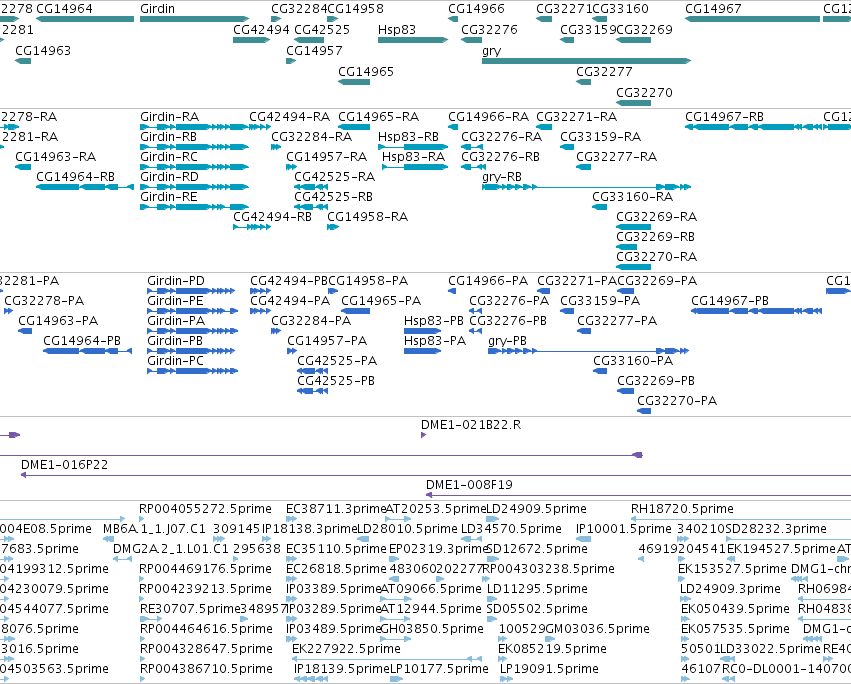Click protein CG33160-PA label

tap(633, 361)
